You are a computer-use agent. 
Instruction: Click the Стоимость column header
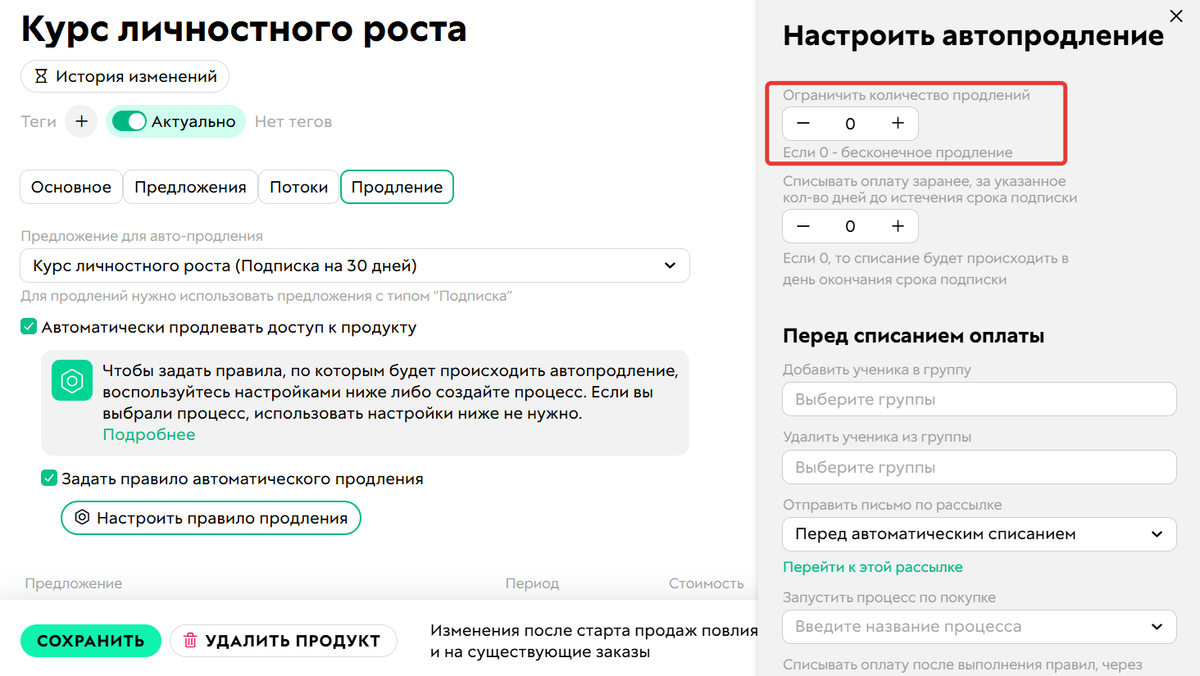[706, 584]
